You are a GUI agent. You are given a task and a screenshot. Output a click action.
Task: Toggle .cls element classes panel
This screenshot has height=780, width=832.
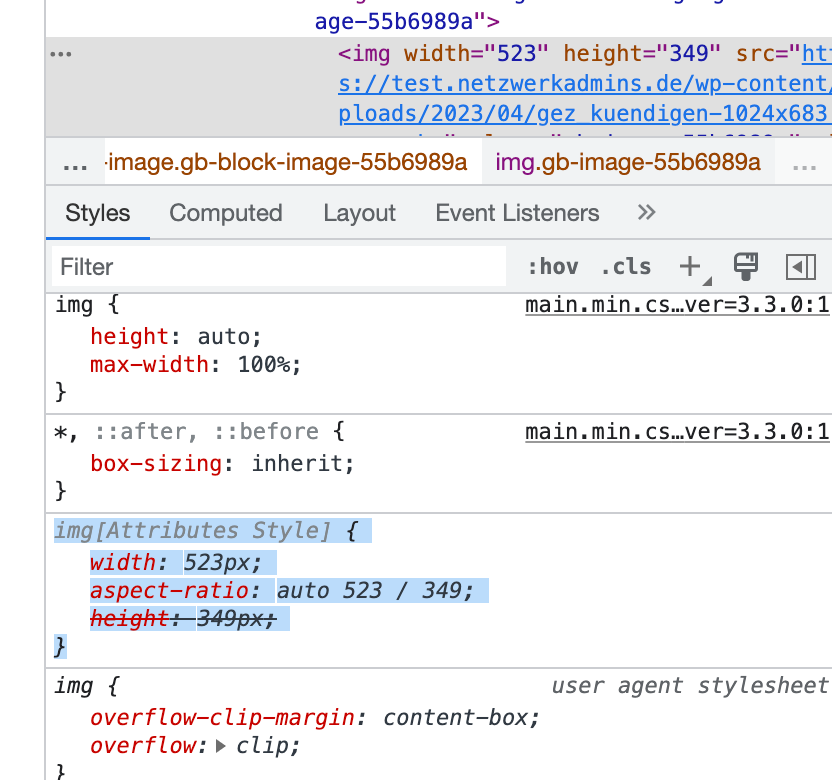click(x=626, y=266)
